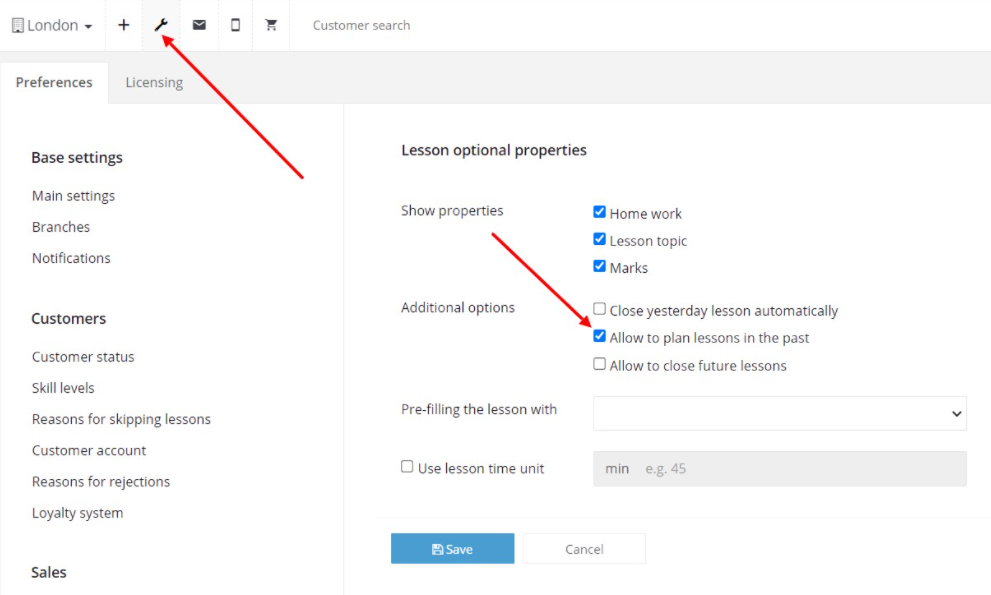Tick Allow to close future lessons
This screenshot has height=595, width=991.
(599, 364)
